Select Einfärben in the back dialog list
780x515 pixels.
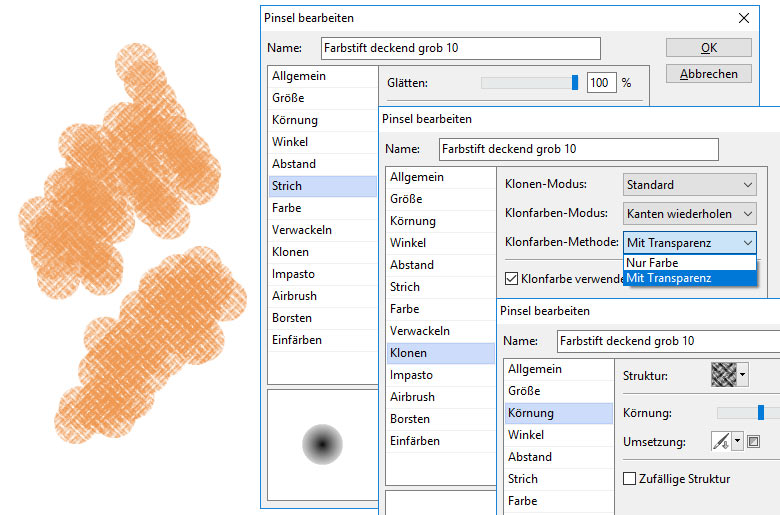(322, 340)
